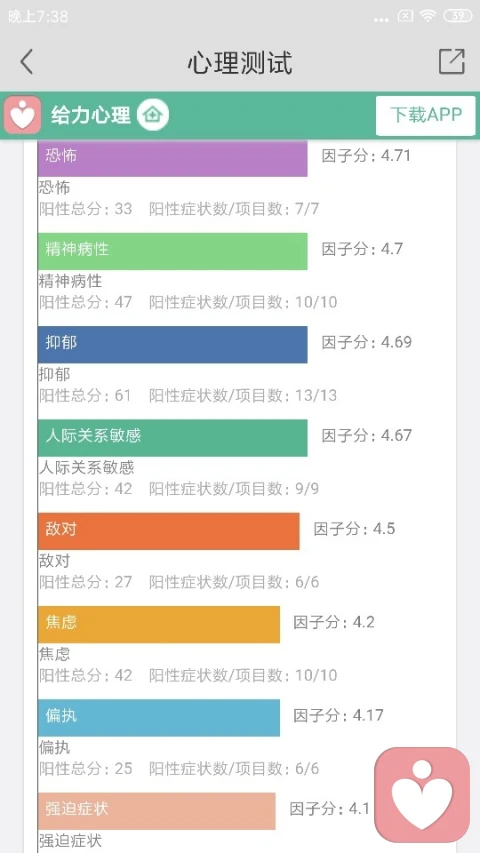Tap the 因子分 4.69 score label
Image resolution: width=480 pixels, height=853 pixels.
pyautogui.click(x=367, y=342)
